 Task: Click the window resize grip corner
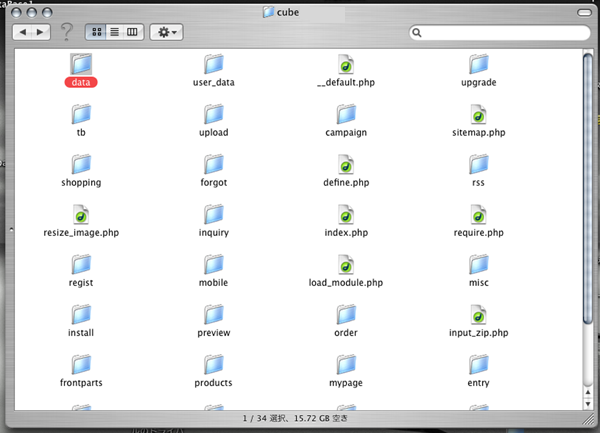pyautogui.click(x=589, y=420)
